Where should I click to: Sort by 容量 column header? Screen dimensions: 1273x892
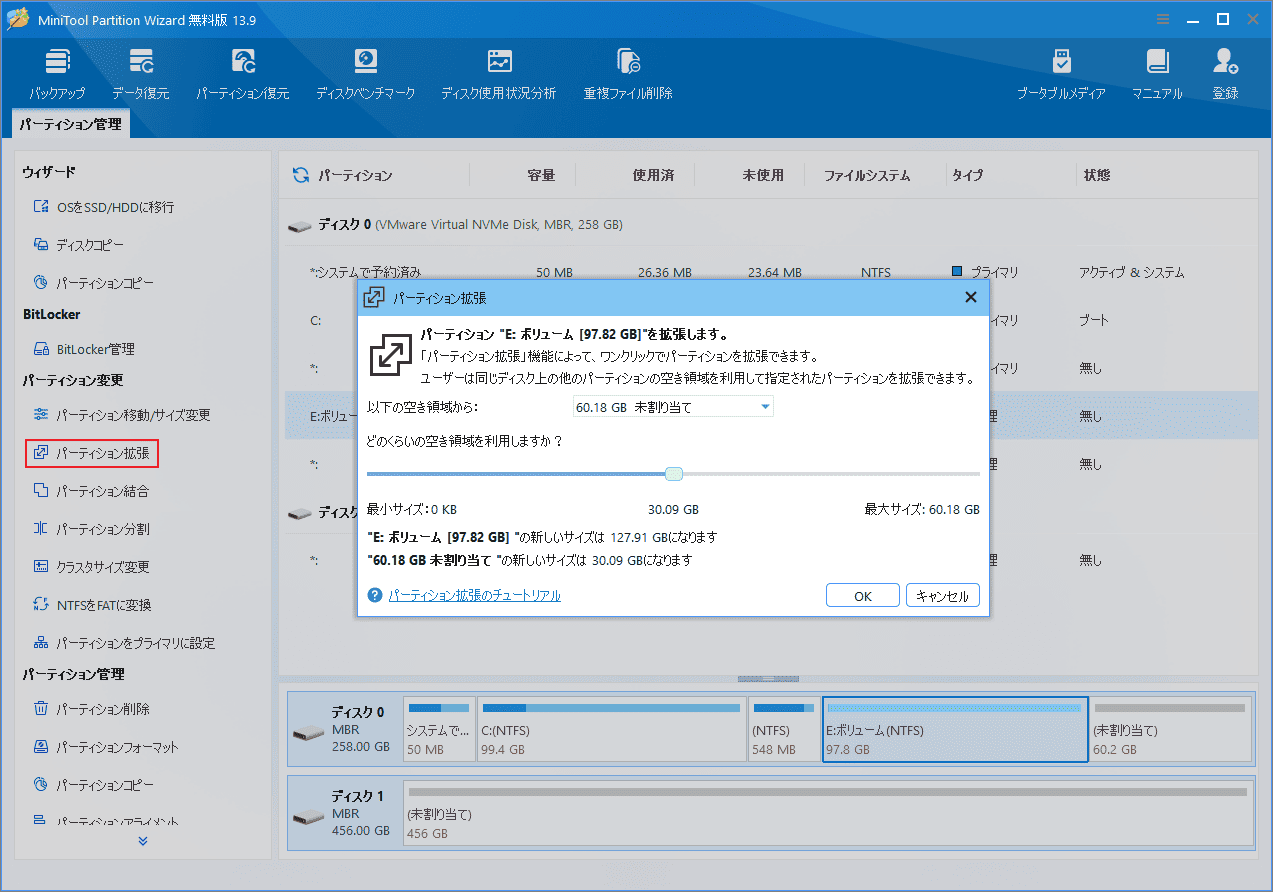point(541,175)
